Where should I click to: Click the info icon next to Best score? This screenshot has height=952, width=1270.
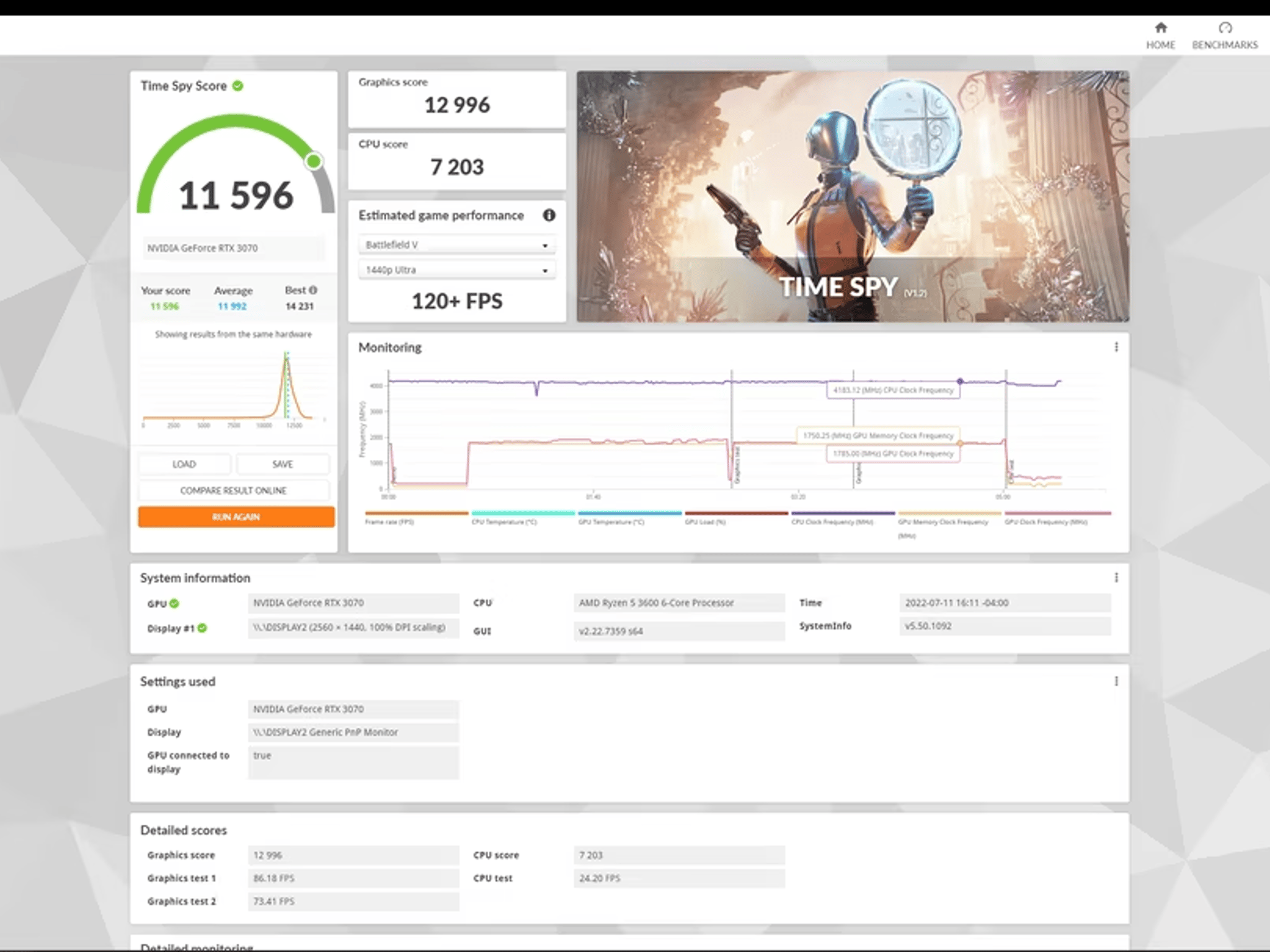[313, 290]
